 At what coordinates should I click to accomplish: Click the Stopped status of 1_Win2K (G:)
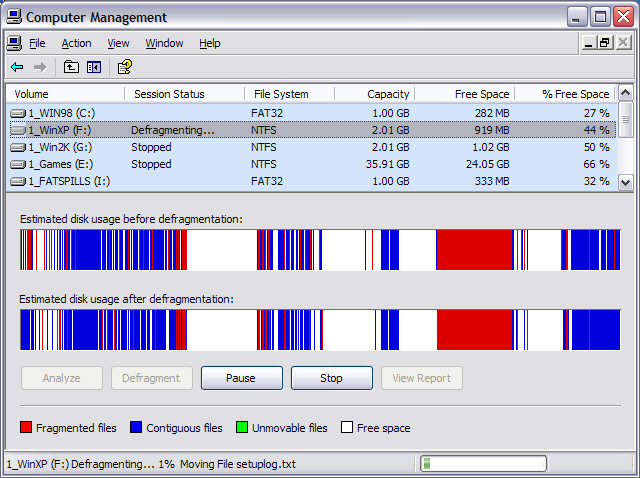(x=151, y=147)
